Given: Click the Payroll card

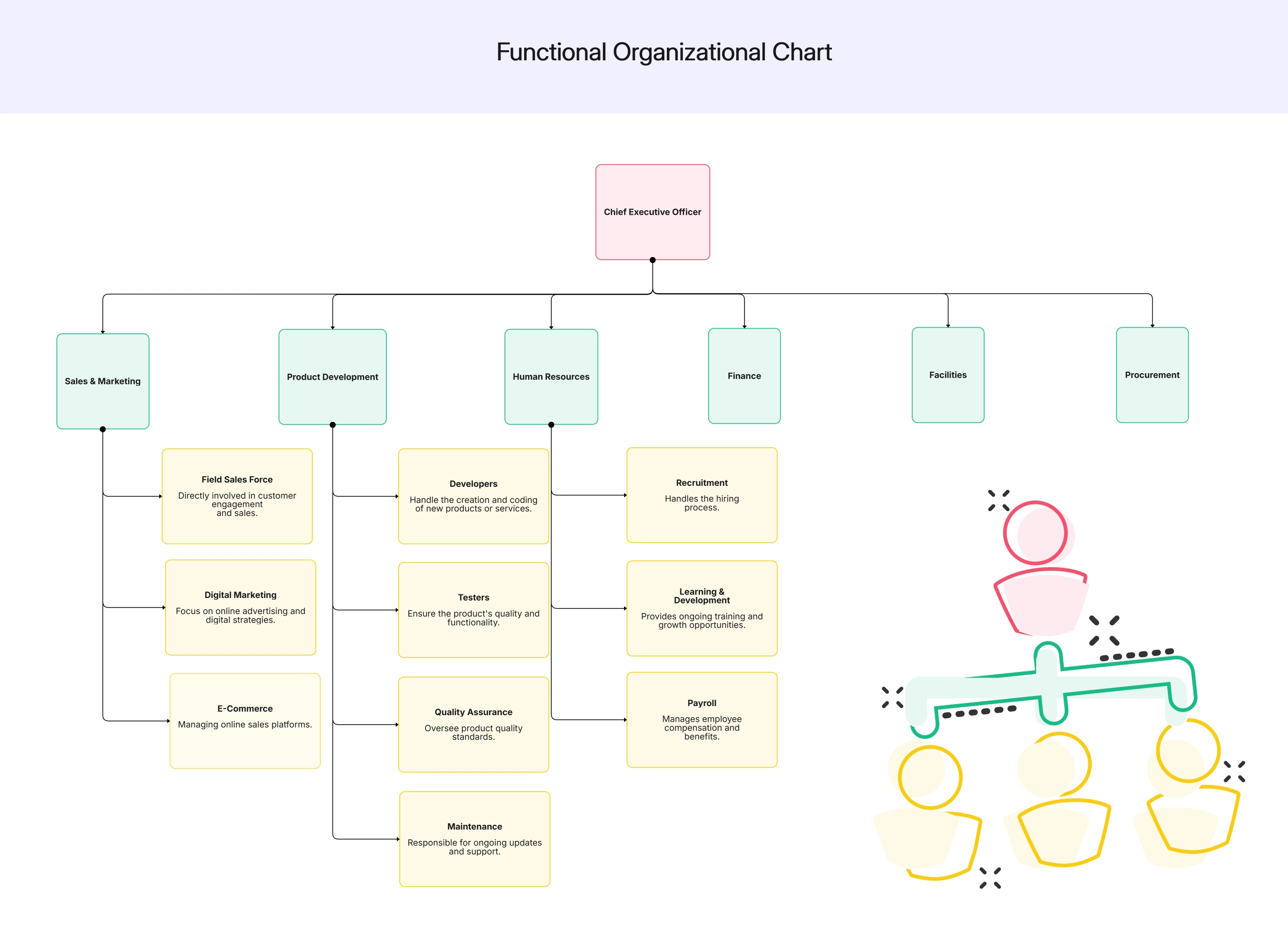Looking at the screenshot, I should coord(702,720).
